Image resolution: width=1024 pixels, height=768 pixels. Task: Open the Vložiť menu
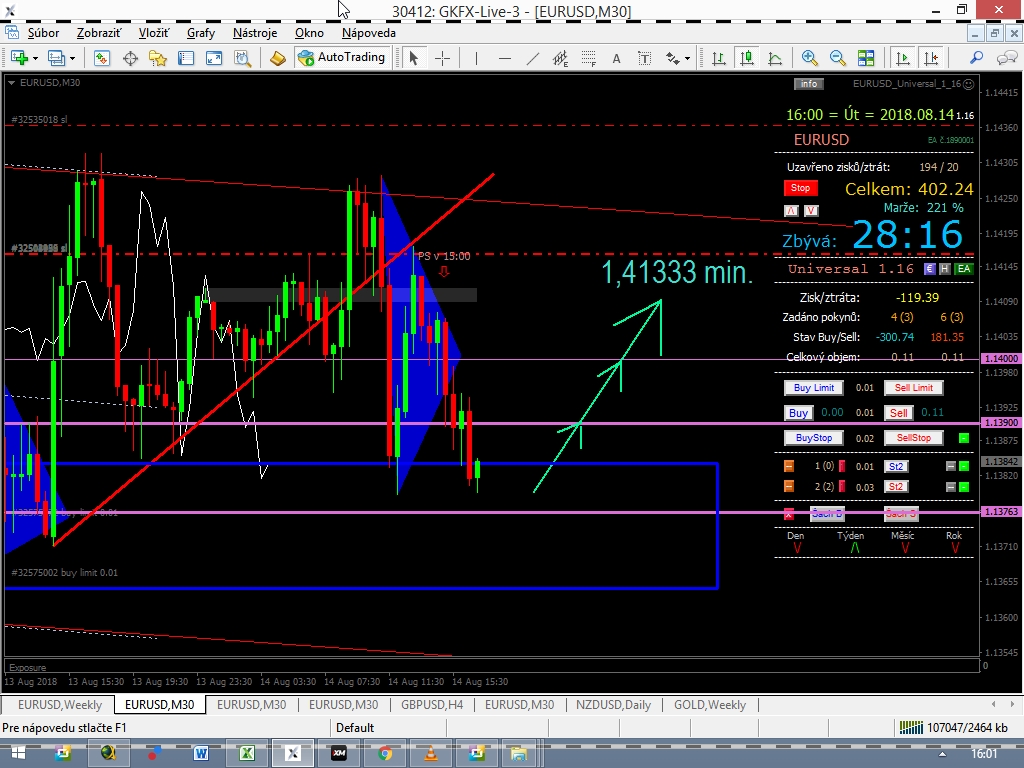(153, 33)
